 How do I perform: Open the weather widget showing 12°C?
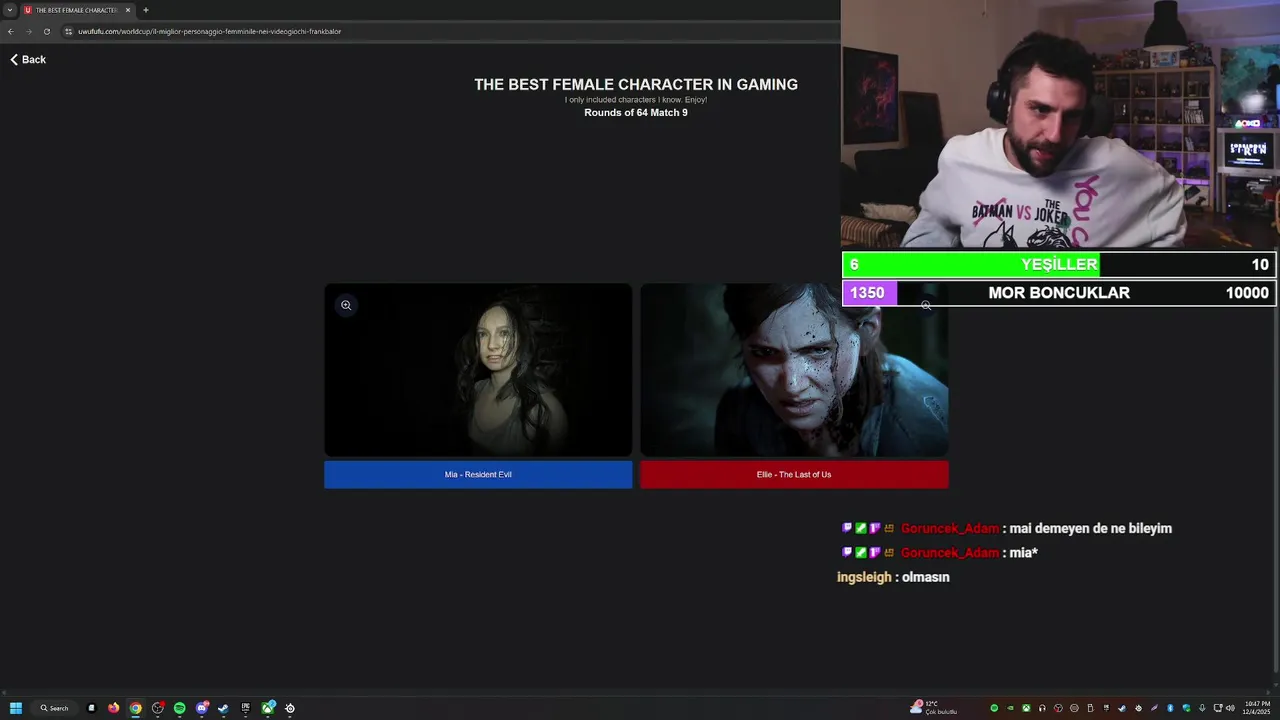[x=934, y=708]
